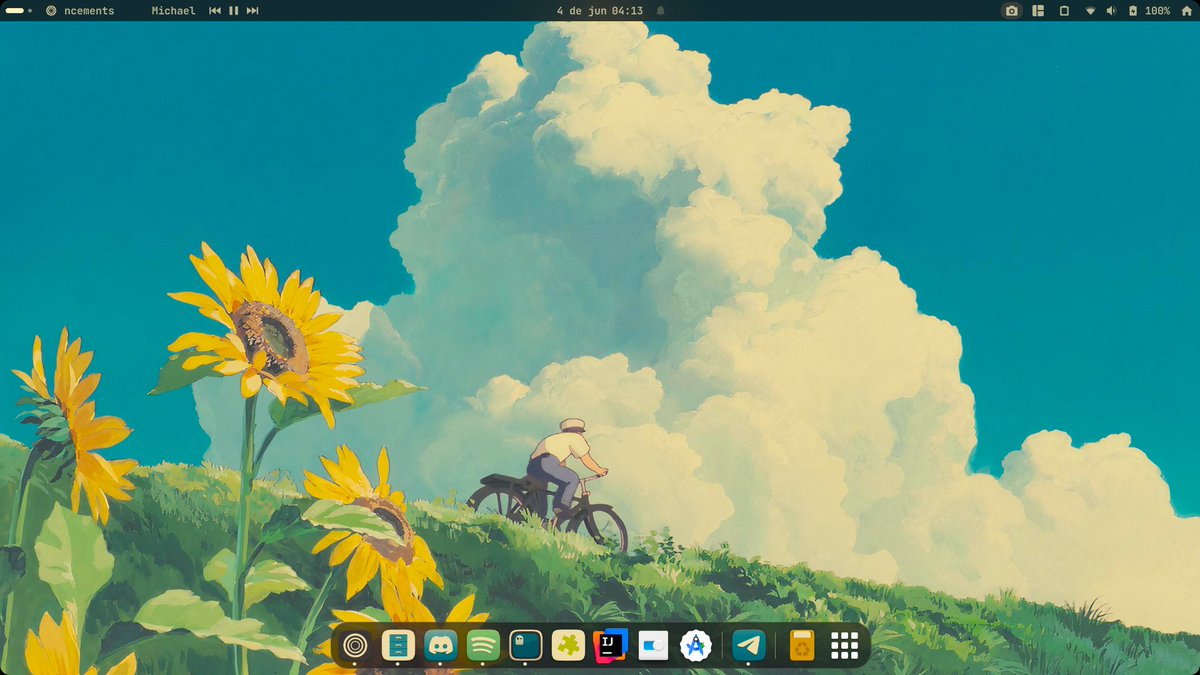Click the home icon in top bar
Screen dimensions: 1200x675
coord(1187,10)
